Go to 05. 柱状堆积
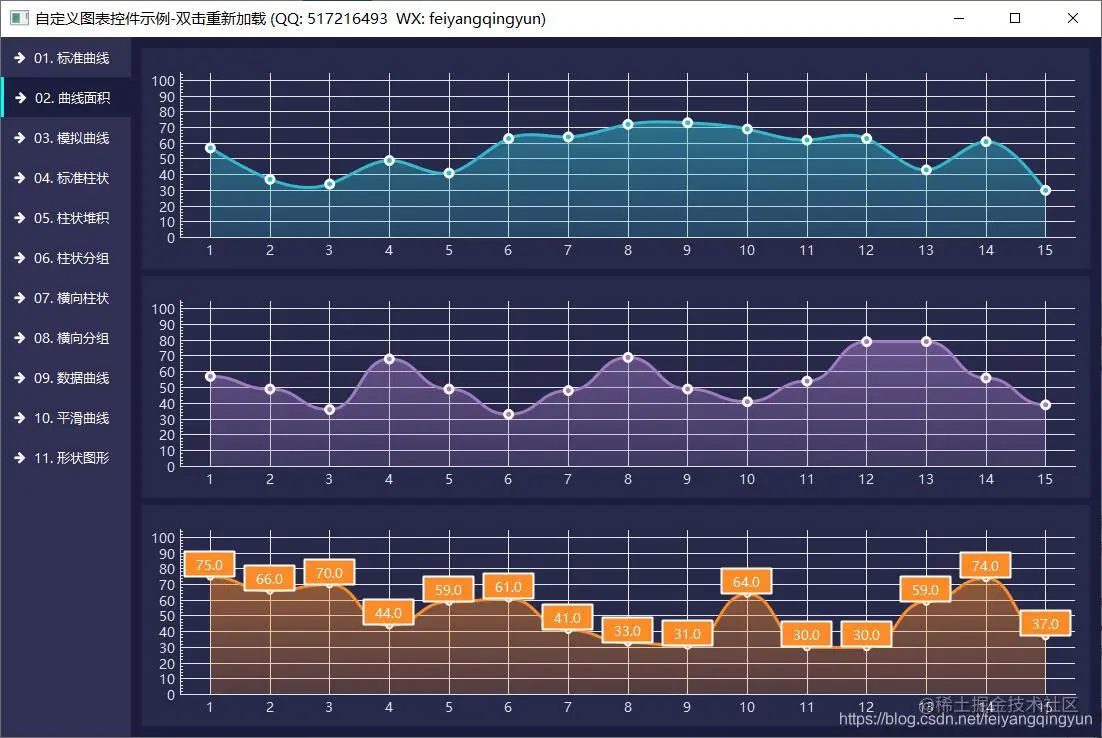This screenshot has height=738, width=1102. pos(65,218)
